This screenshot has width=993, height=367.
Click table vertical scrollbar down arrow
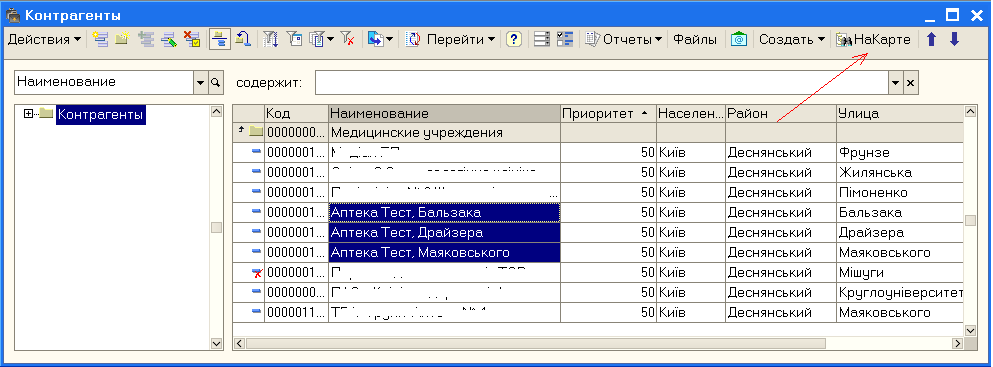(970, 330)
